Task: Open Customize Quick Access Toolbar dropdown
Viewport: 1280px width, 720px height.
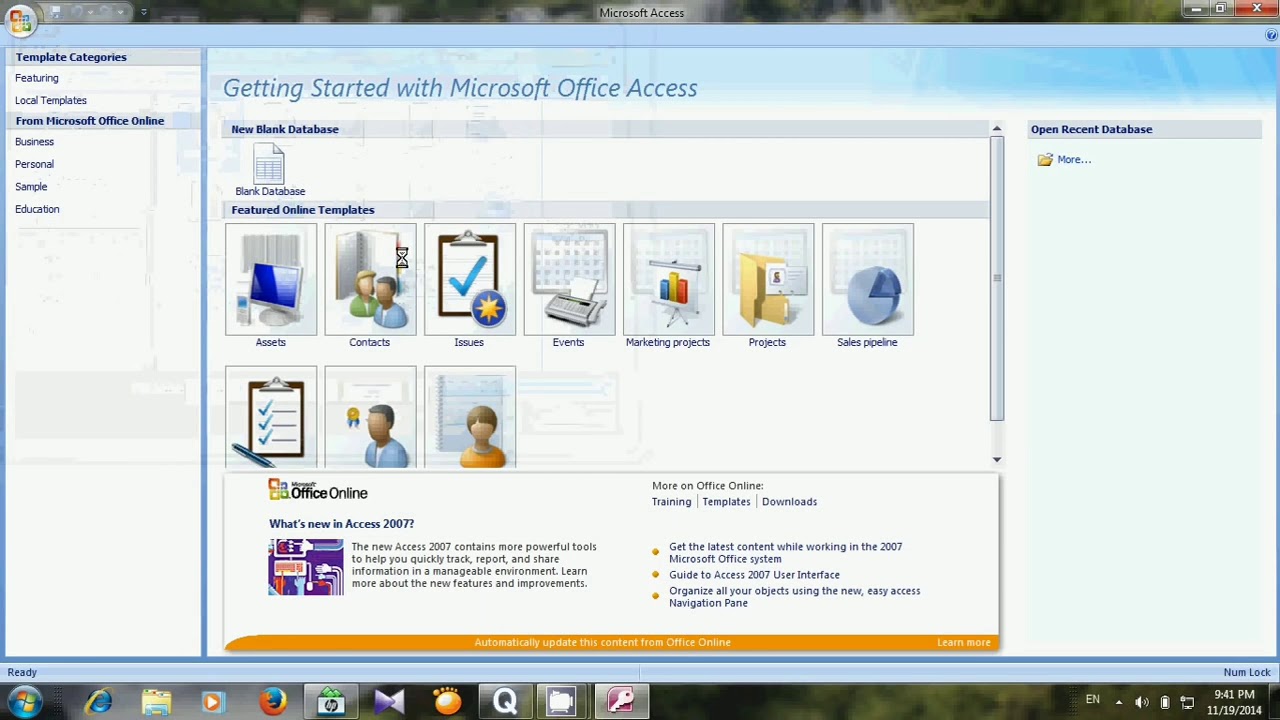Action: pos(143,12)
